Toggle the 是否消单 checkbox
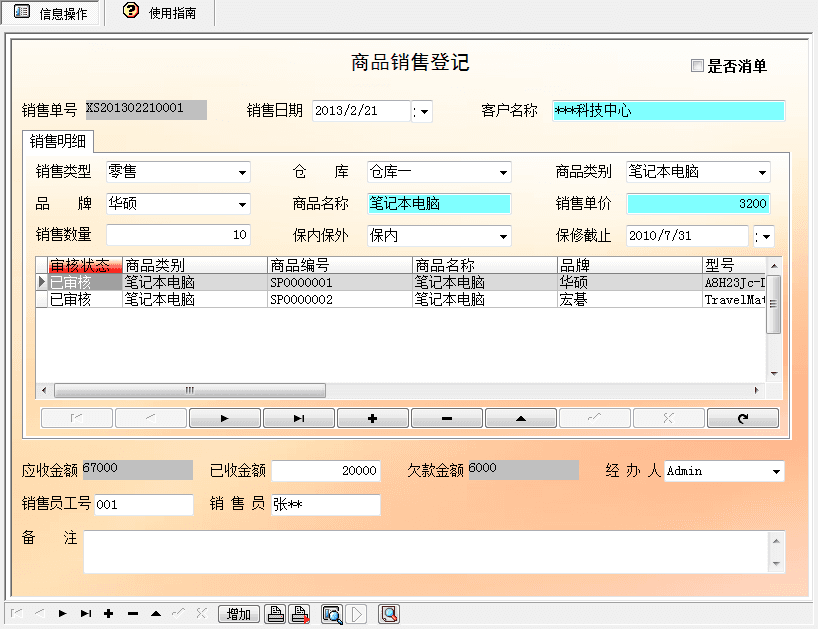The height and width of the screenshot is (629, 818). [698, 66]
